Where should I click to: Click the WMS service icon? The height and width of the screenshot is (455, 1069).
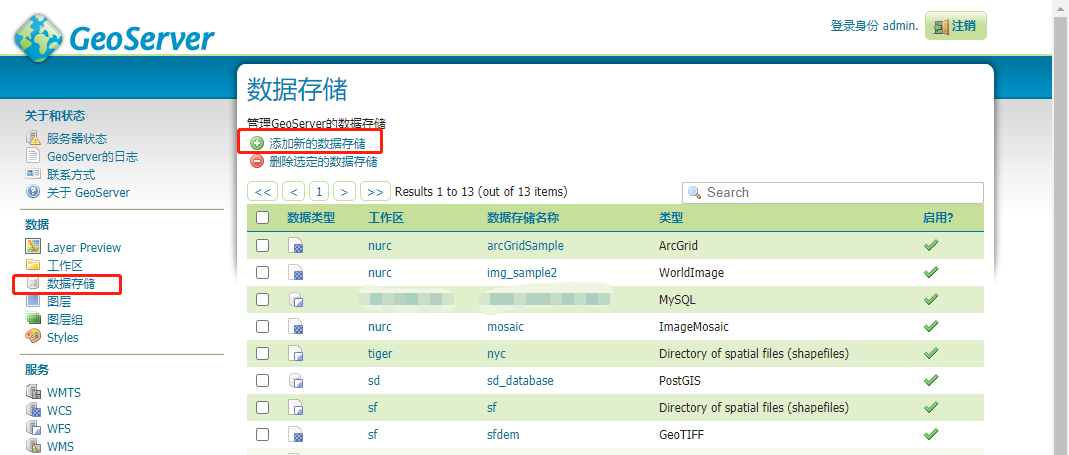(33, 447)
